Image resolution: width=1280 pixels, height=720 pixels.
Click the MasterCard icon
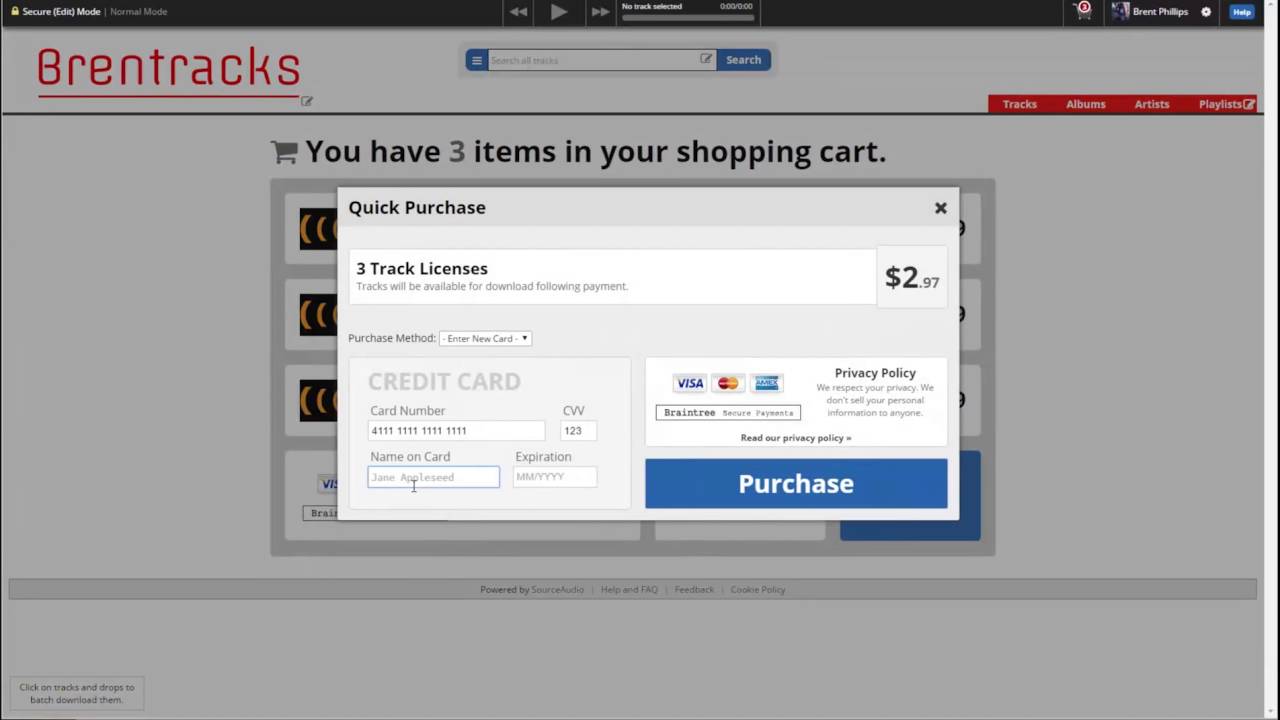[728, 383]
